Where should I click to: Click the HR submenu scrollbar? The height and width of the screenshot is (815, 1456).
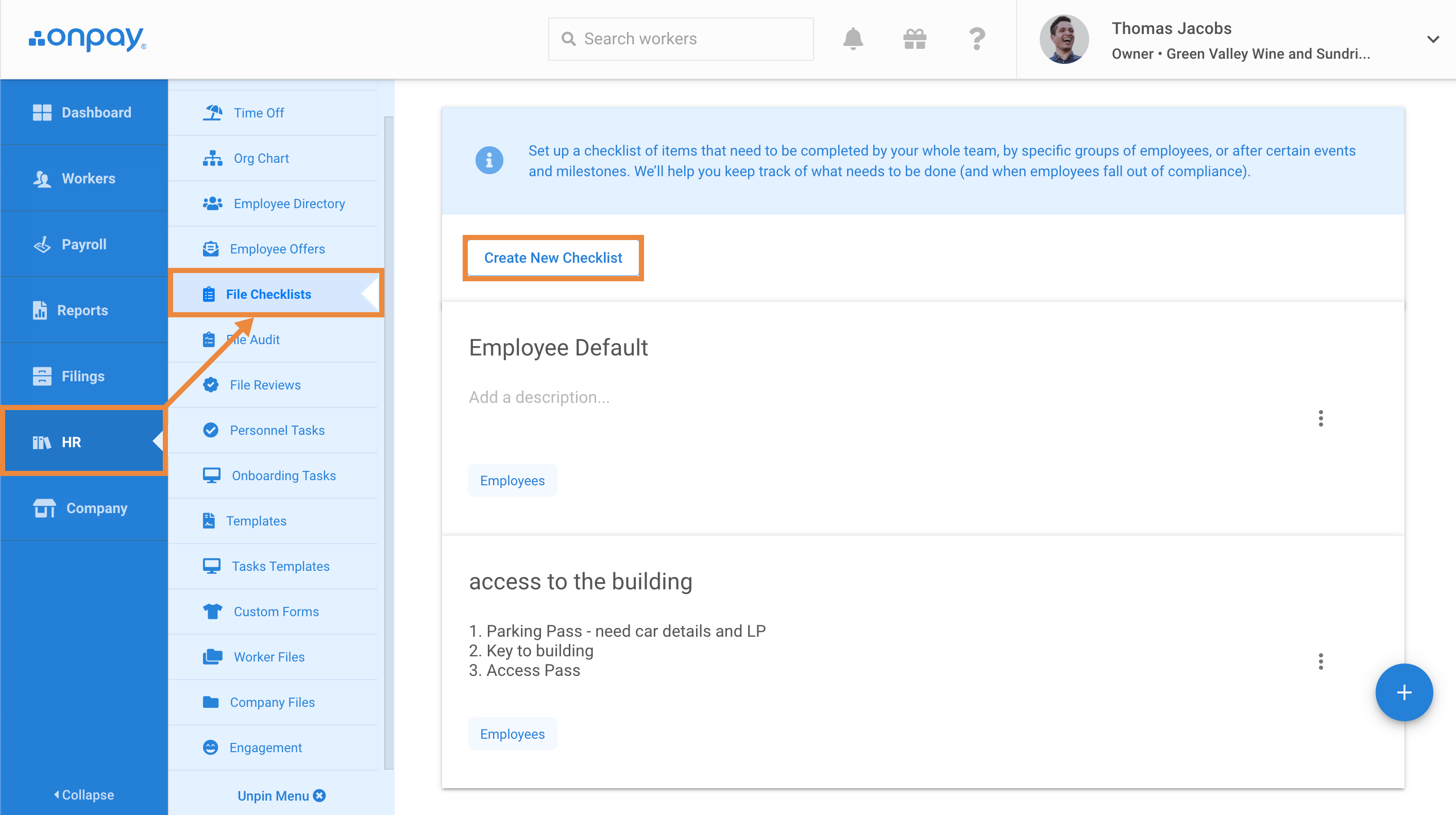point(389,443)
